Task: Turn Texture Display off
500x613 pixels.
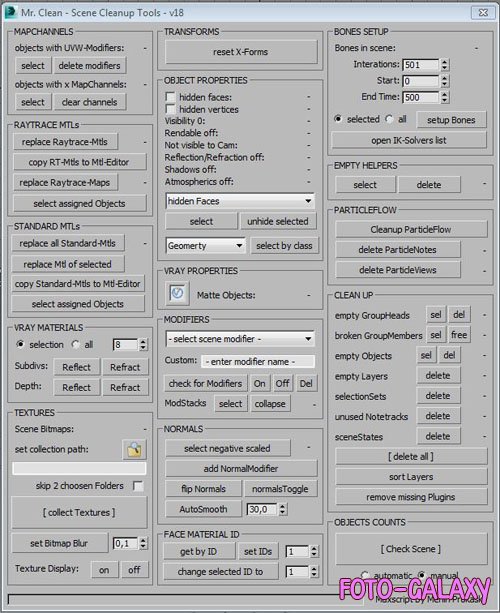Action: click(x=134, y=570)
